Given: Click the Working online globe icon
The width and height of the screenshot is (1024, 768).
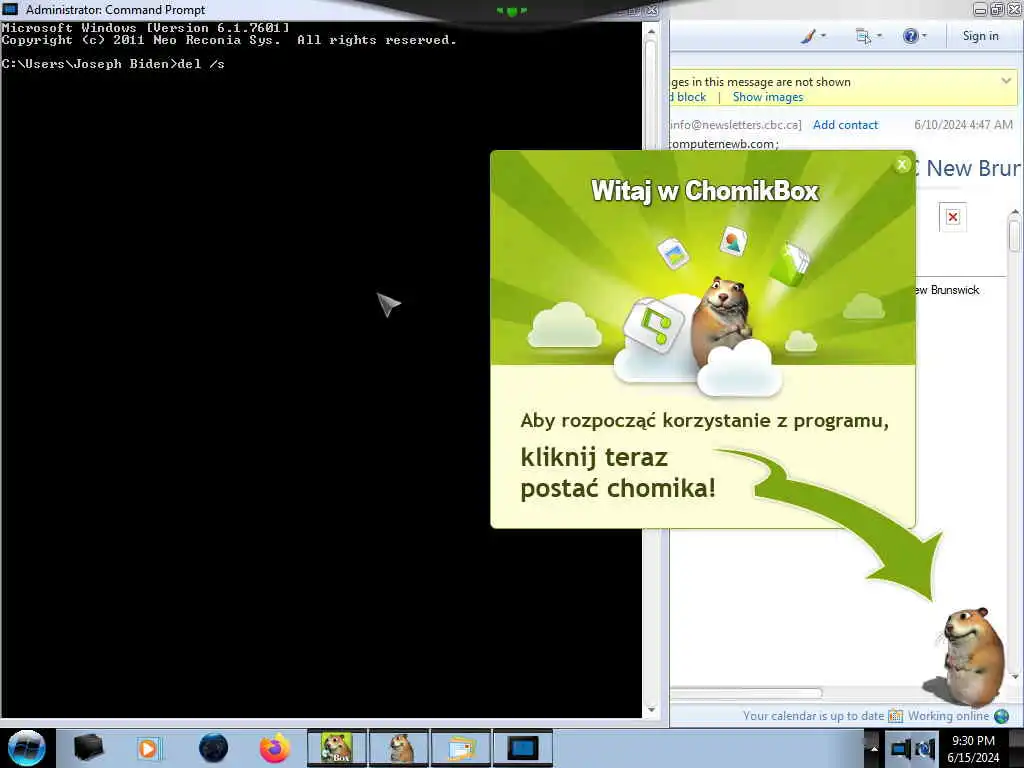Looking at the screenshot, I should coord(1001,716).
